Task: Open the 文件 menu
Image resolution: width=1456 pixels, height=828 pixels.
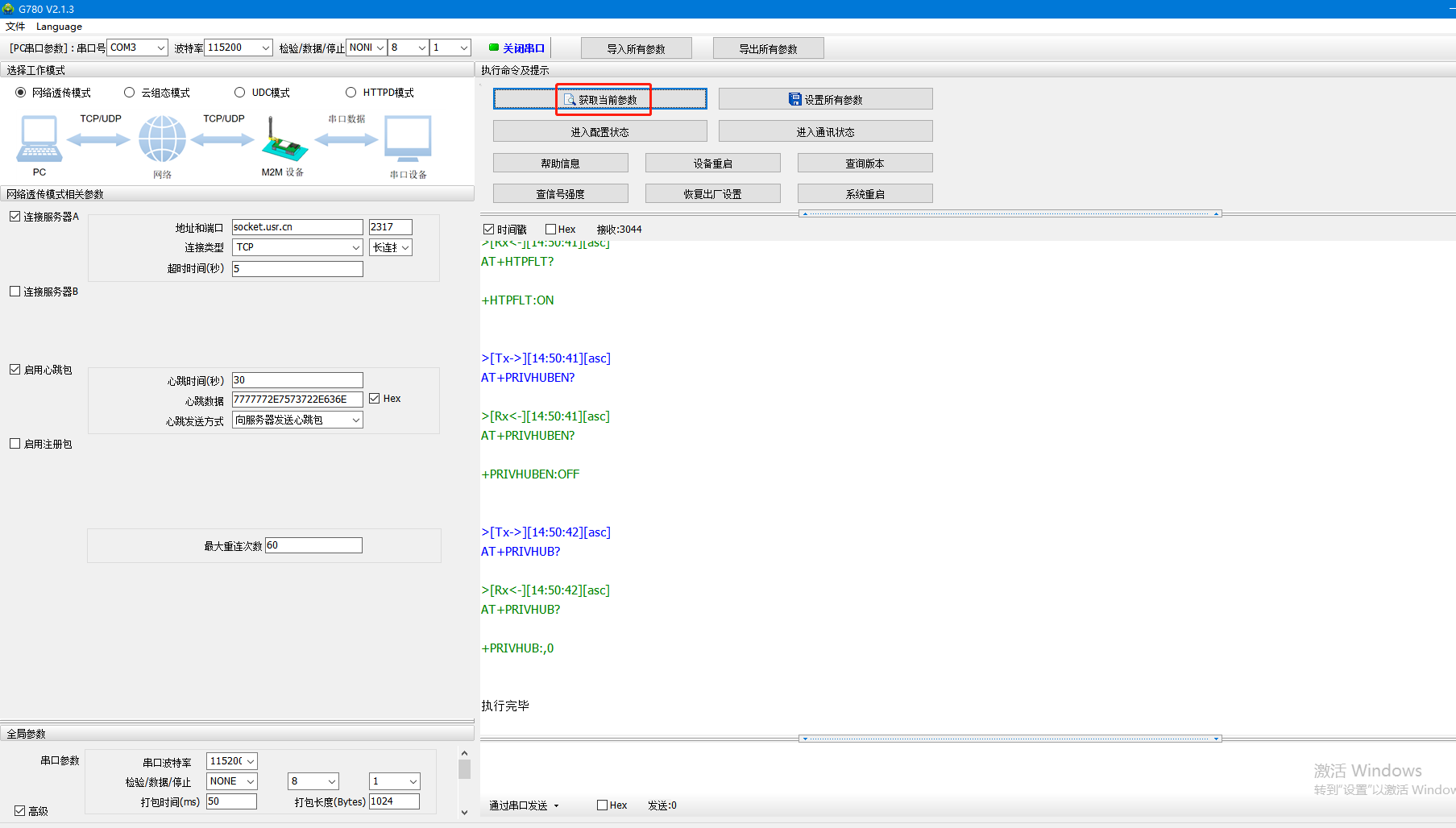Action: pos(15,27)
